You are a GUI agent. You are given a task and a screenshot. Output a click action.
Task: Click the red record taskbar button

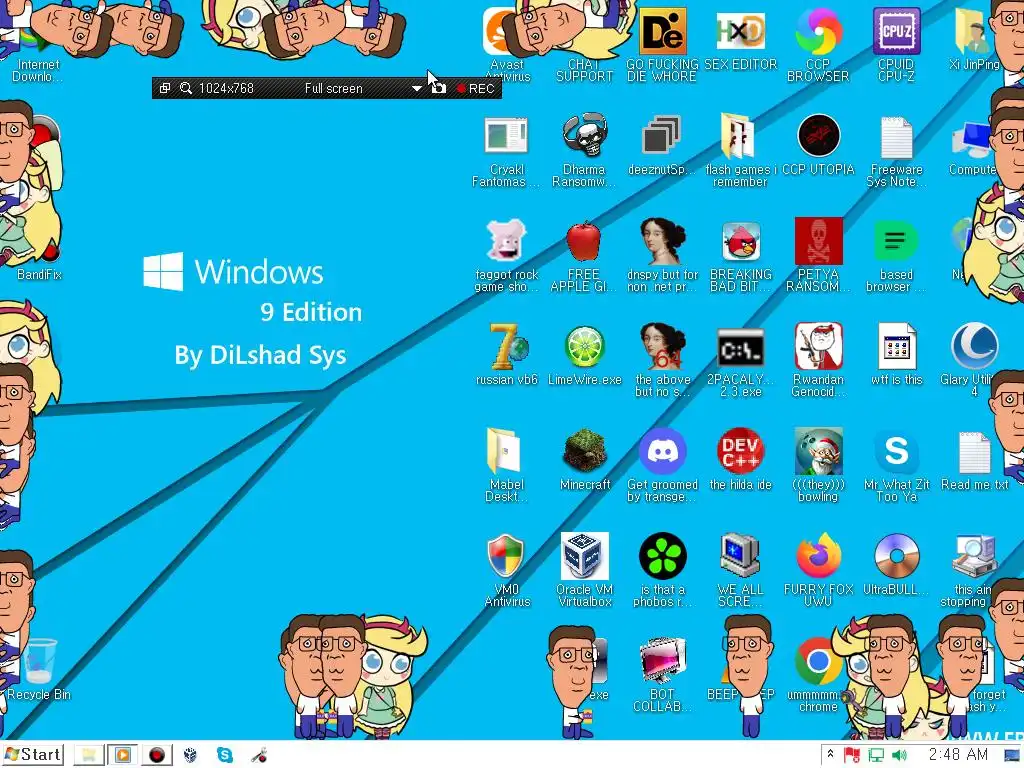[157, 756]
